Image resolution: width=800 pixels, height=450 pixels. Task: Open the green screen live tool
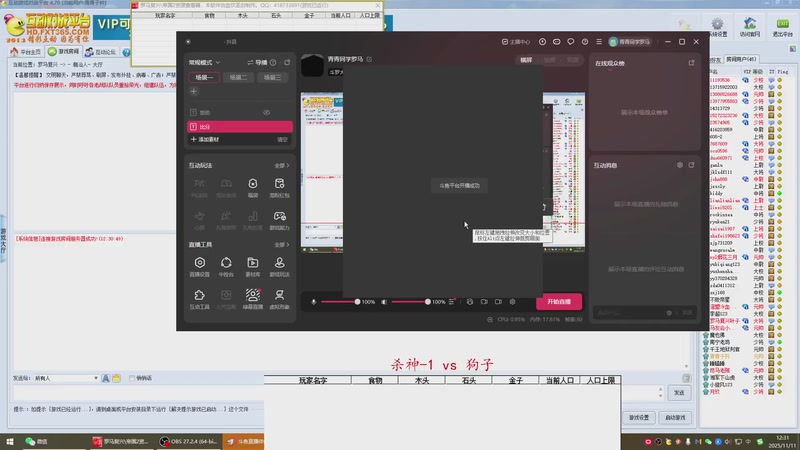tap(253, 299)
